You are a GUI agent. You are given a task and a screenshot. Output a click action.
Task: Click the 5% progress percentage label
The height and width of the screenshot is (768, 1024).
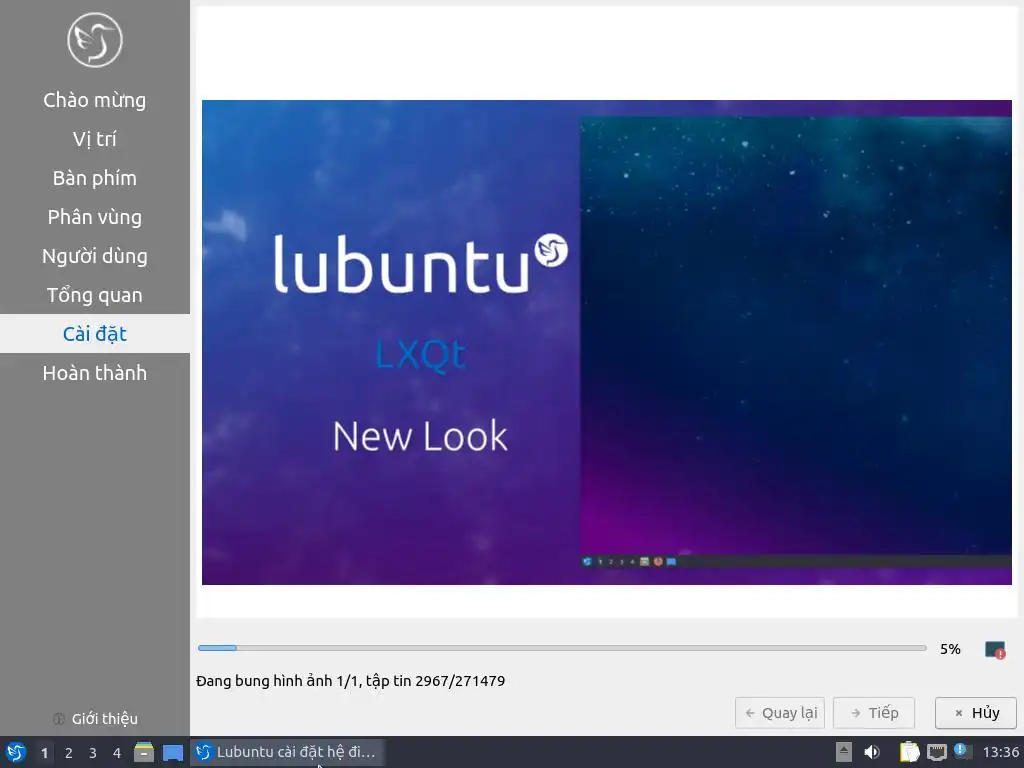pos(950,649)
